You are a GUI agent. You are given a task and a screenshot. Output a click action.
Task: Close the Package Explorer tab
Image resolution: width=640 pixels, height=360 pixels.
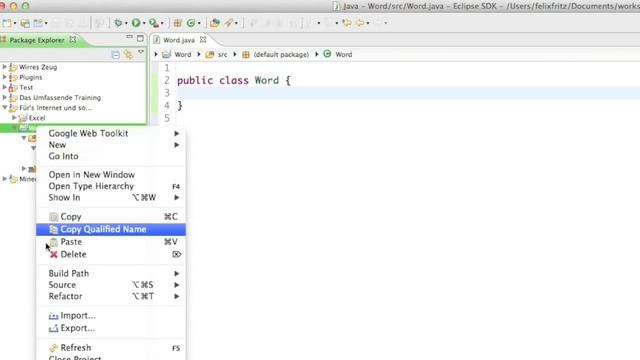click(73, 40)
